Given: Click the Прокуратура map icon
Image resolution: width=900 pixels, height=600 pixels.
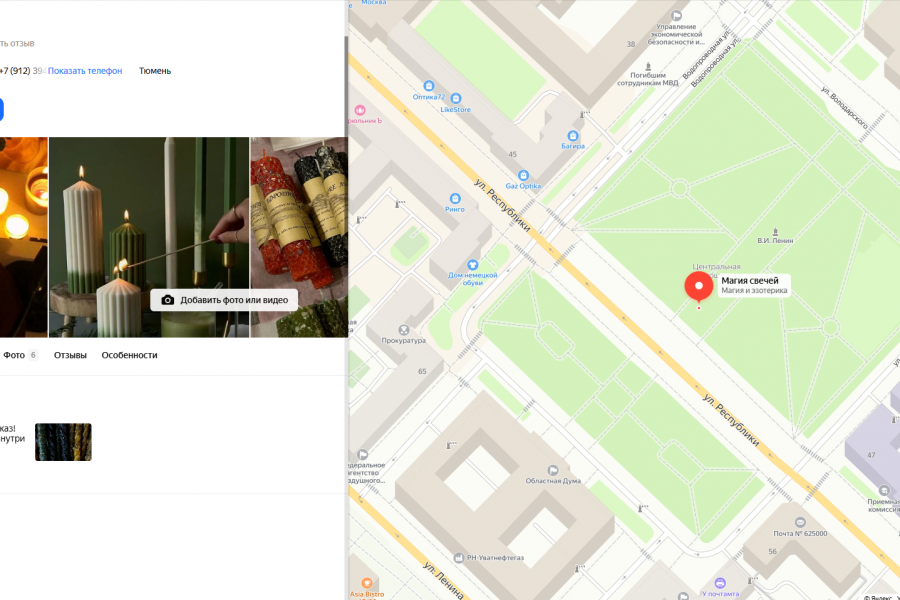Looking at the screenshot, I should [404, 330].
